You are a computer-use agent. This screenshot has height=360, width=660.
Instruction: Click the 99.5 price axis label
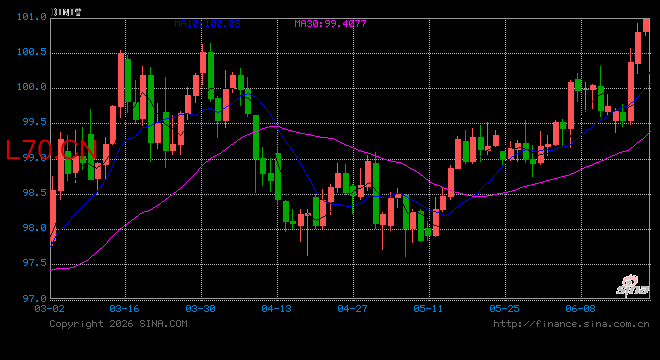point(35,122)
